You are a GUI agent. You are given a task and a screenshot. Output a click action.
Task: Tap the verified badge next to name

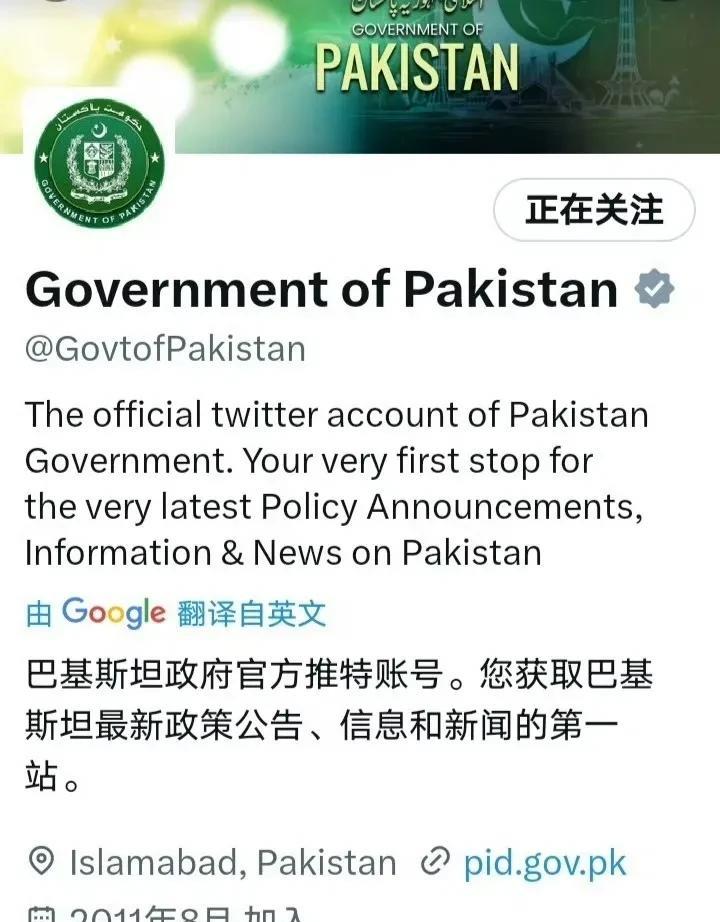[654, 289]
